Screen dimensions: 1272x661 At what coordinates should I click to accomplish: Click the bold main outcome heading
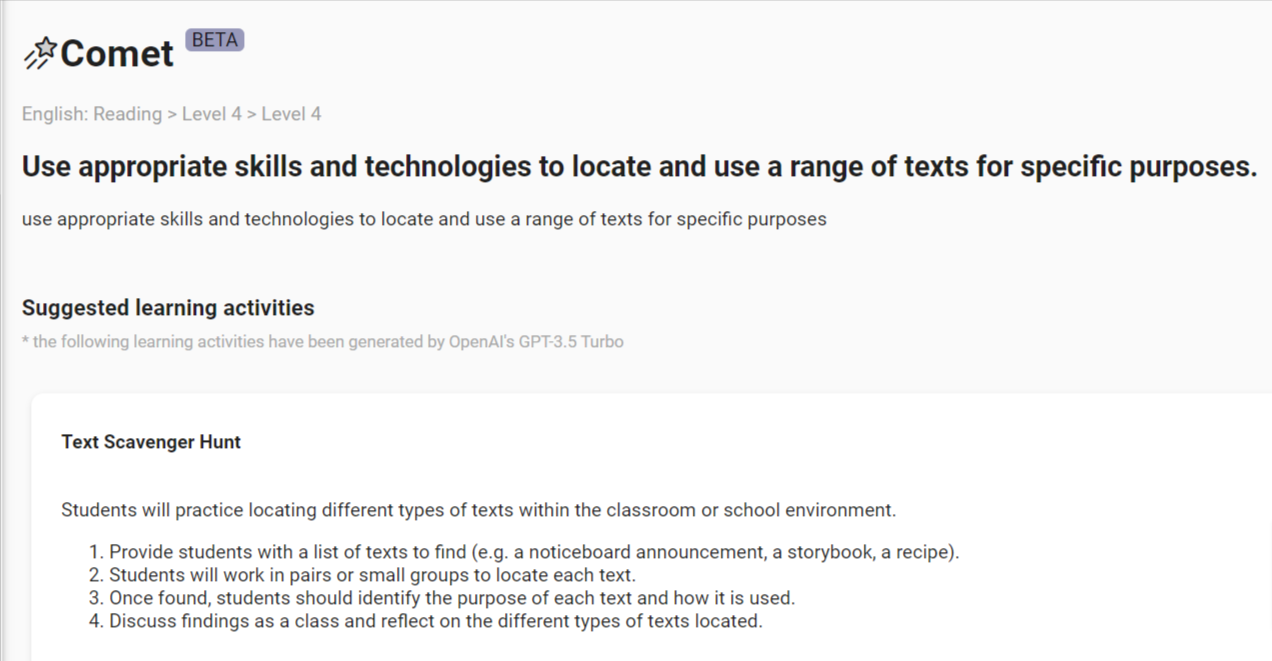point(639,166)
